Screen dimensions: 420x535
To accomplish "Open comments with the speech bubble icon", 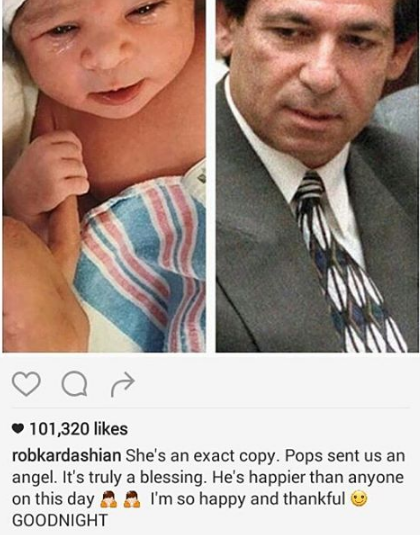I will coord(74,384).
